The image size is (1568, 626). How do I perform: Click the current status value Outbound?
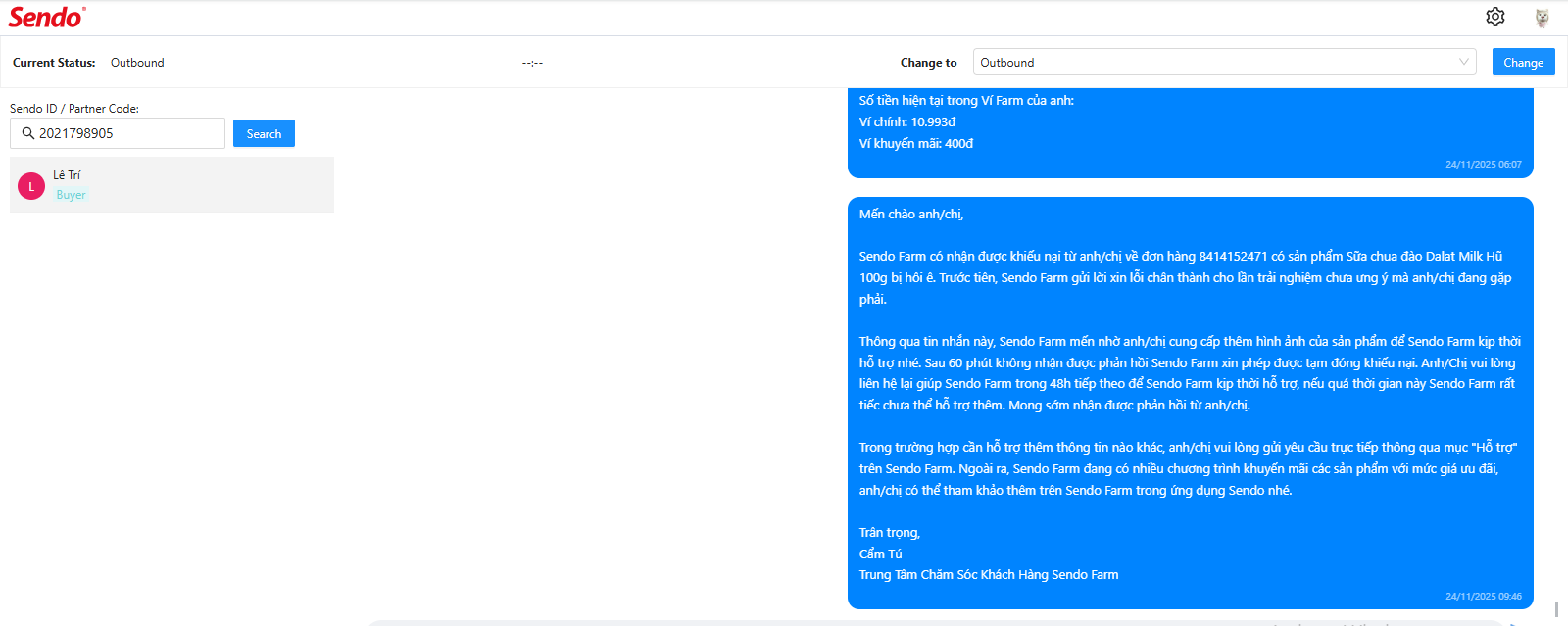click(x=137, y=62)
